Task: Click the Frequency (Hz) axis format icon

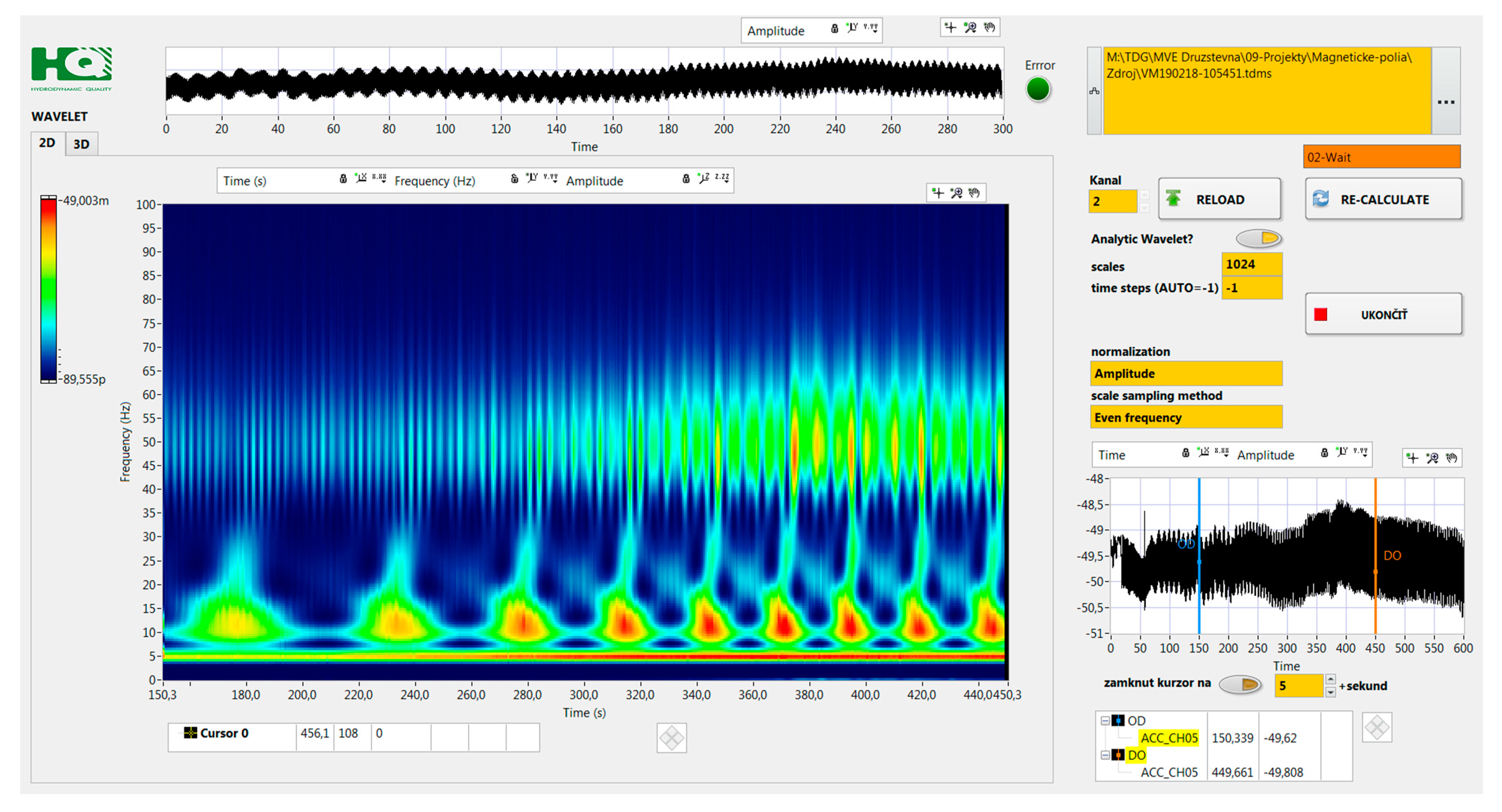Action: [551, 178]
